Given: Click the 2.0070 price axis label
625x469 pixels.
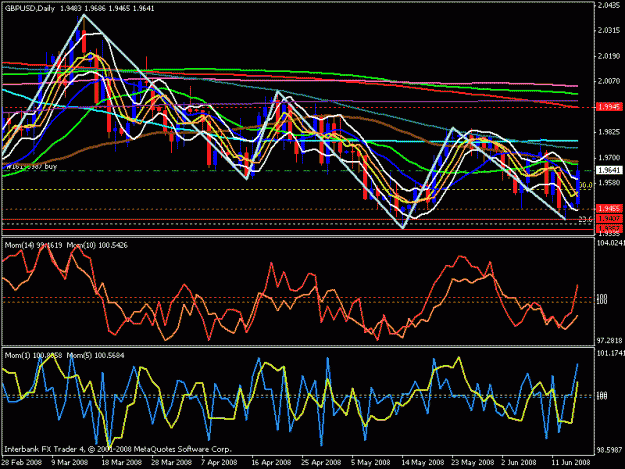Looking at the screenshot, I should tap(609, 81).
